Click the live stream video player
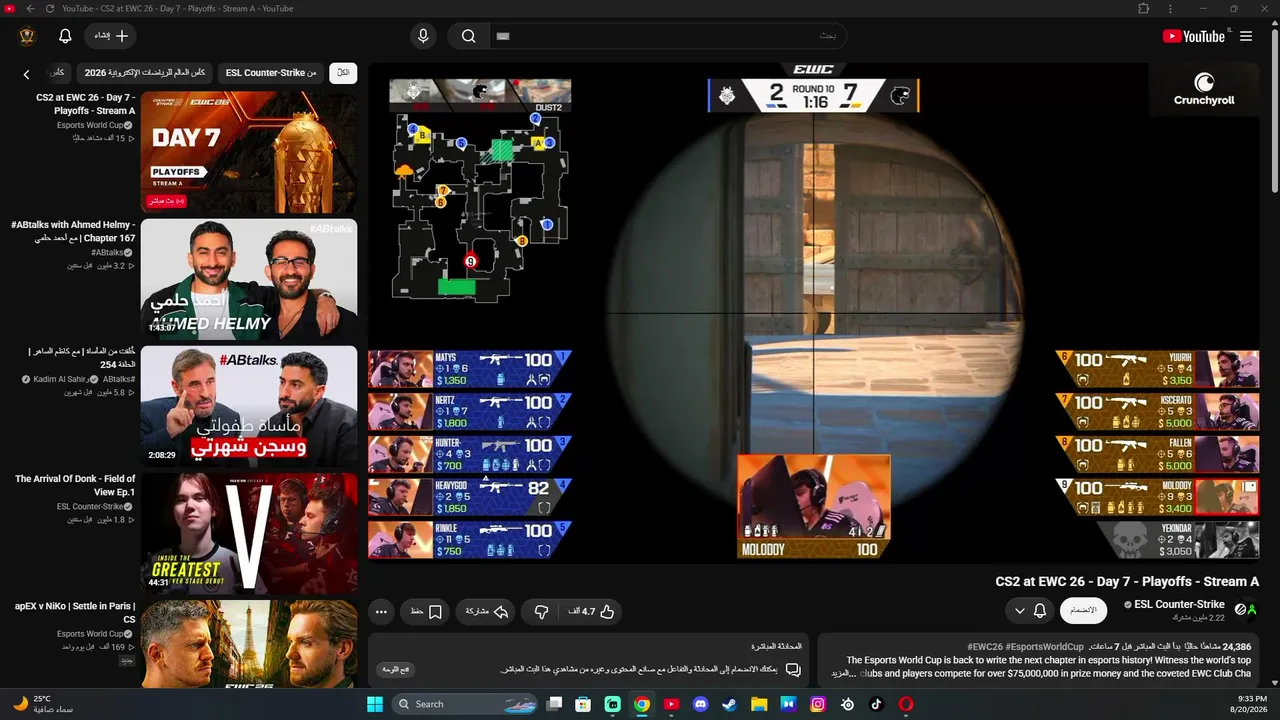This screenshot has height=720, width=1280. [x=814, y=313]
